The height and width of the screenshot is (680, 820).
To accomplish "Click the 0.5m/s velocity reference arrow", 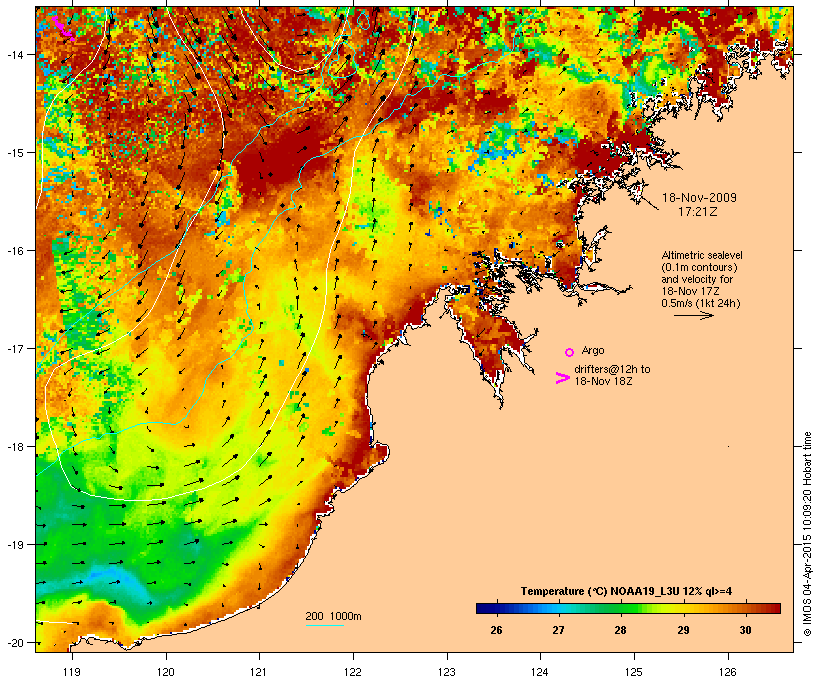I will [693, 315].
